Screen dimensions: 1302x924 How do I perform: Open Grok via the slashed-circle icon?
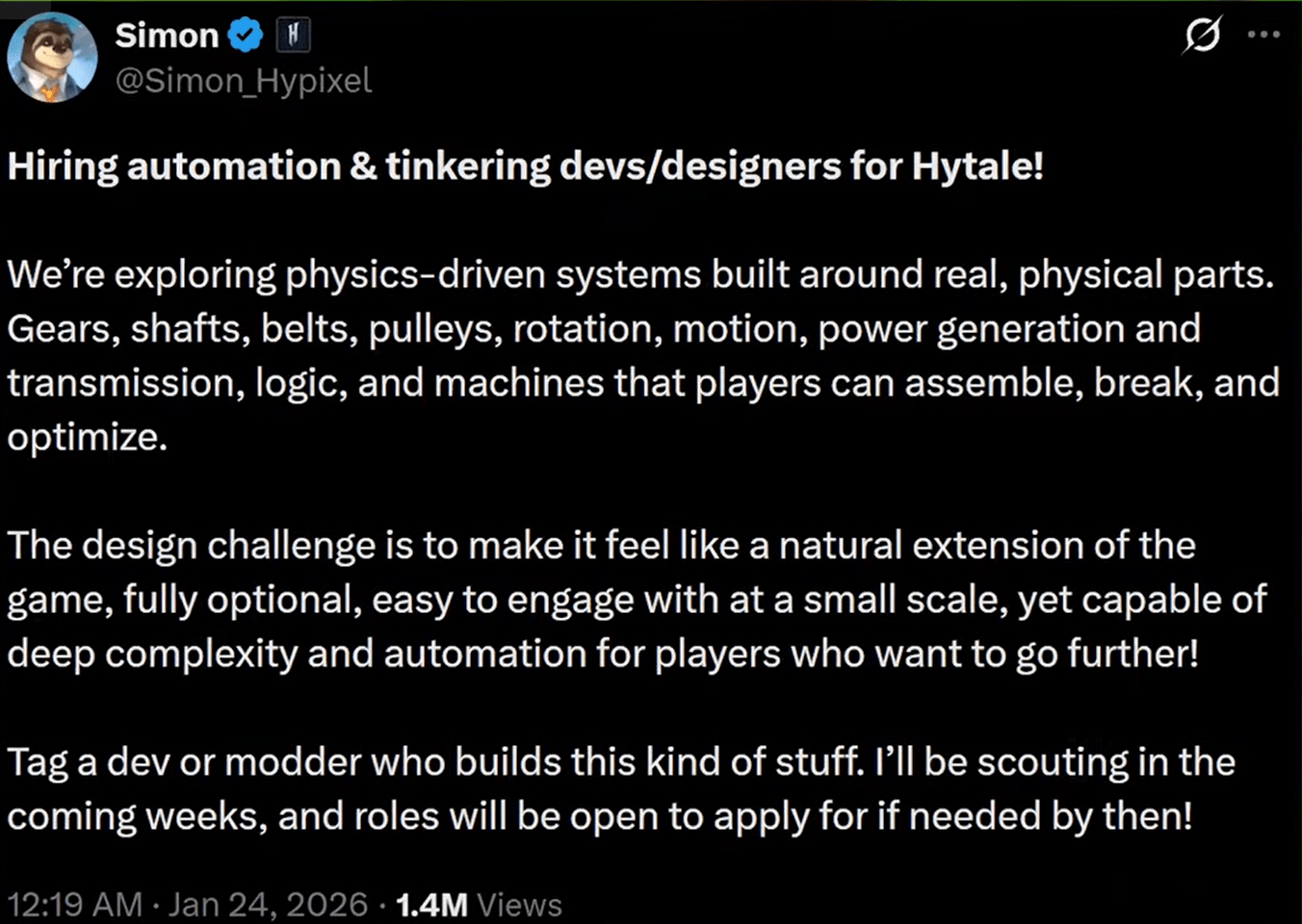[1202, 35]
